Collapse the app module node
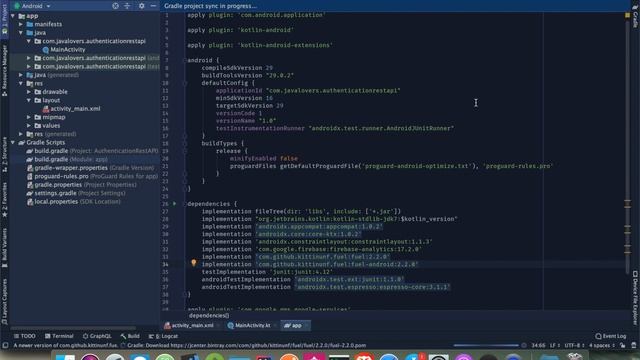The image size is (640, 360). (13, 16)
